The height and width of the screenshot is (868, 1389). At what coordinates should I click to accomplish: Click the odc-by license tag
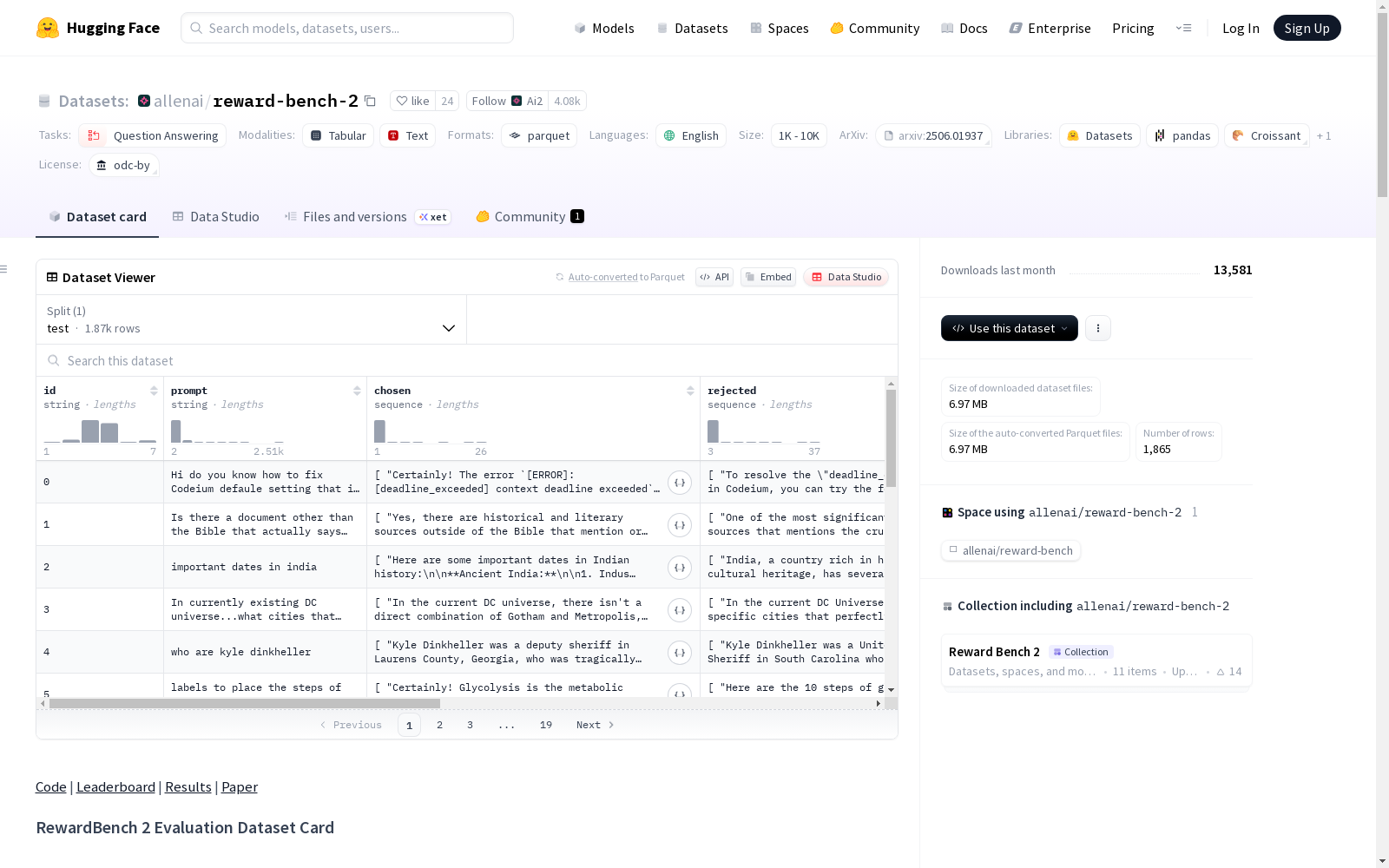(124, 165)
